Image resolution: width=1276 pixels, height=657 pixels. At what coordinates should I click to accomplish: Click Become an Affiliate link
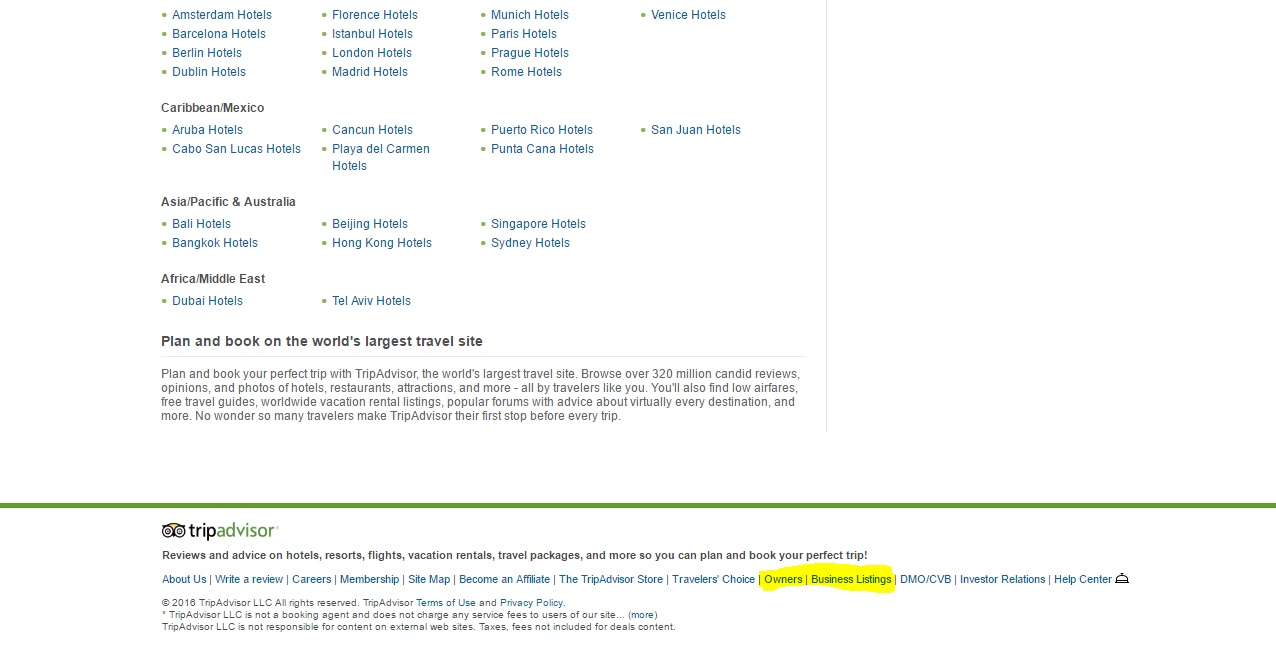point(504,580)
